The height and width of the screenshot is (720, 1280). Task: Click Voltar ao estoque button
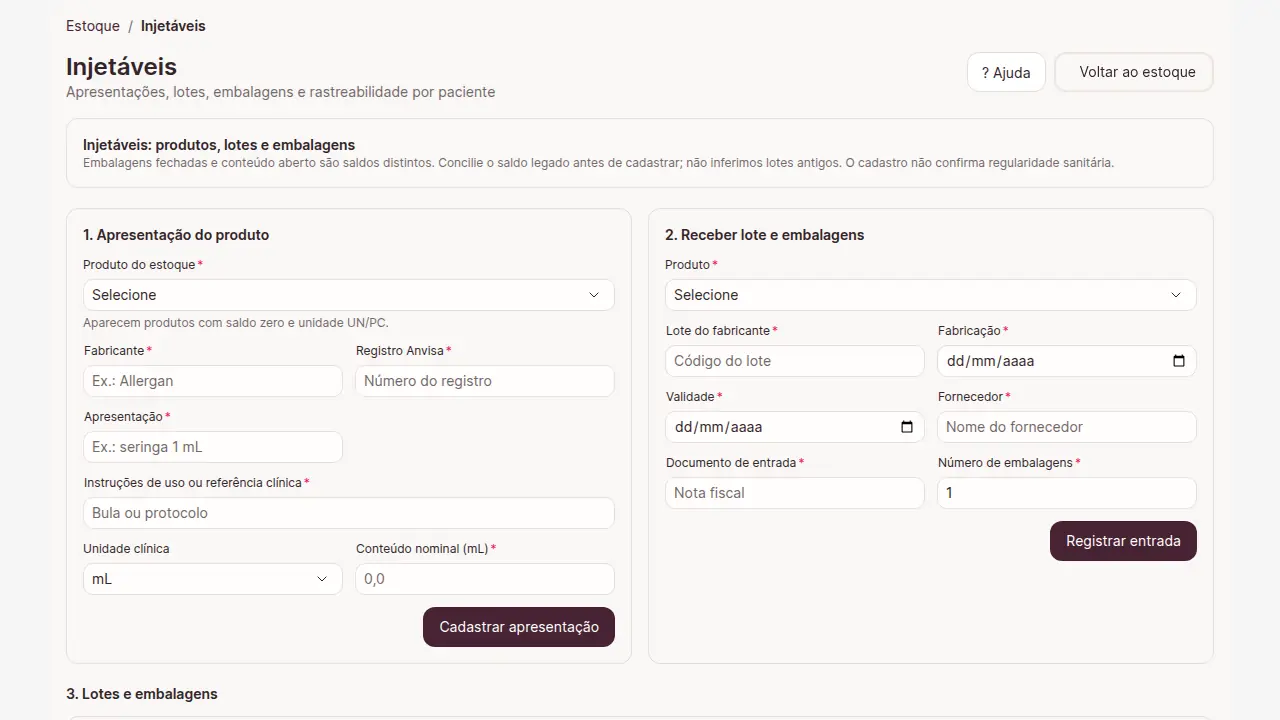point(1134,72)
